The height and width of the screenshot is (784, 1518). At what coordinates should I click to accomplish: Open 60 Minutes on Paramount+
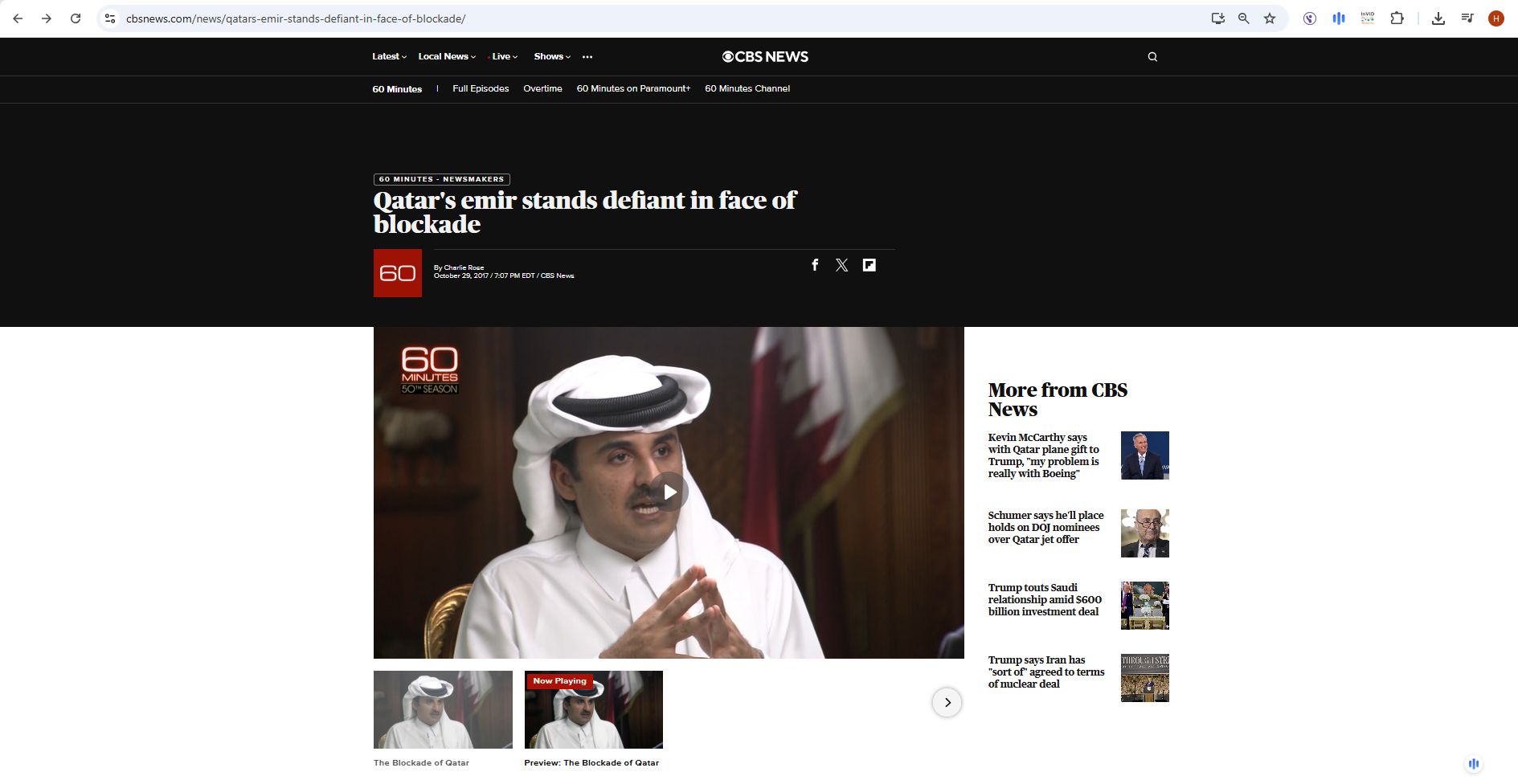(x=633, y=88)
